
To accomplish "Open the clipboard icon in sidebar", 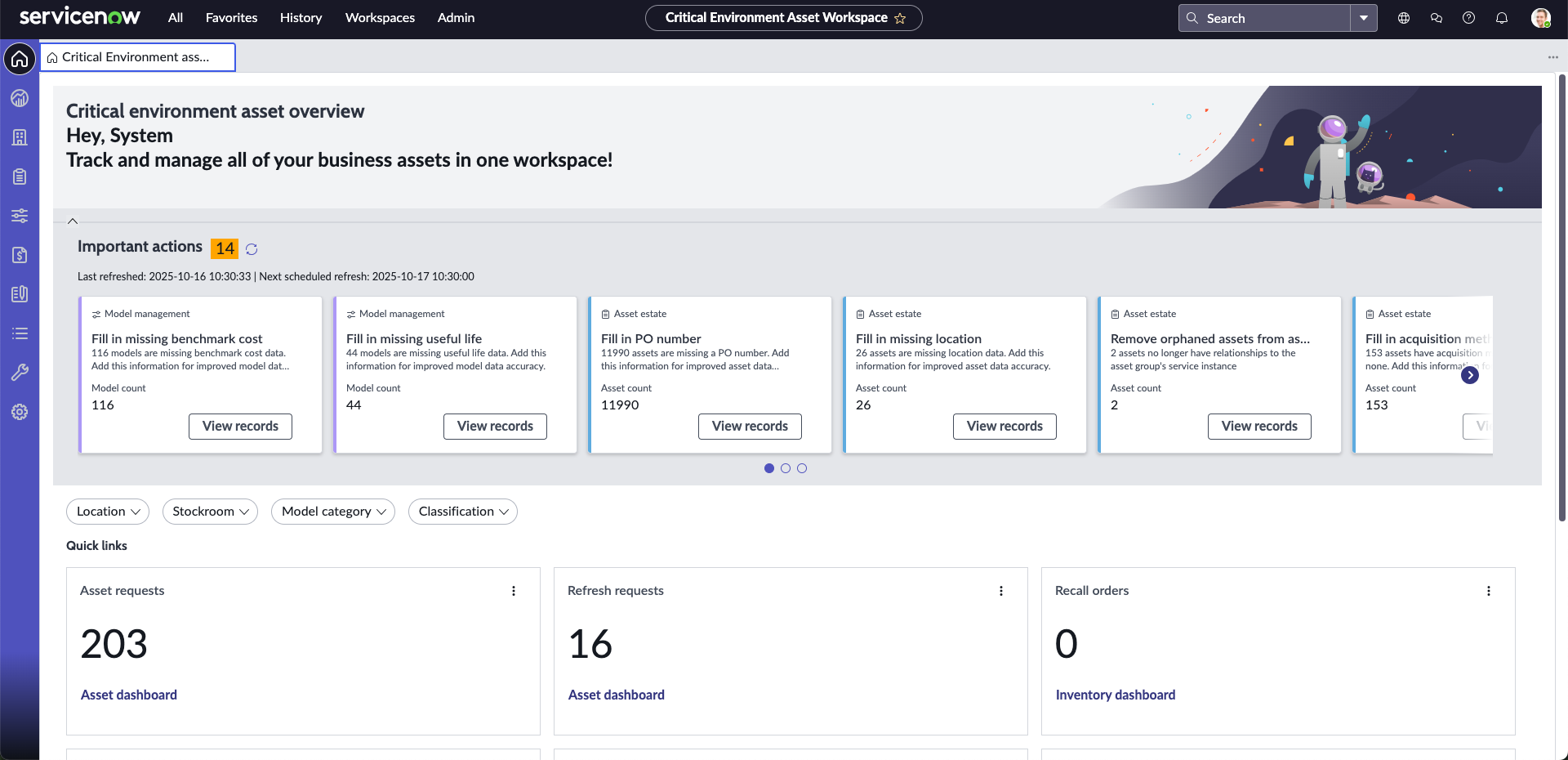I will pyautogui.click(x=20, y=177).
